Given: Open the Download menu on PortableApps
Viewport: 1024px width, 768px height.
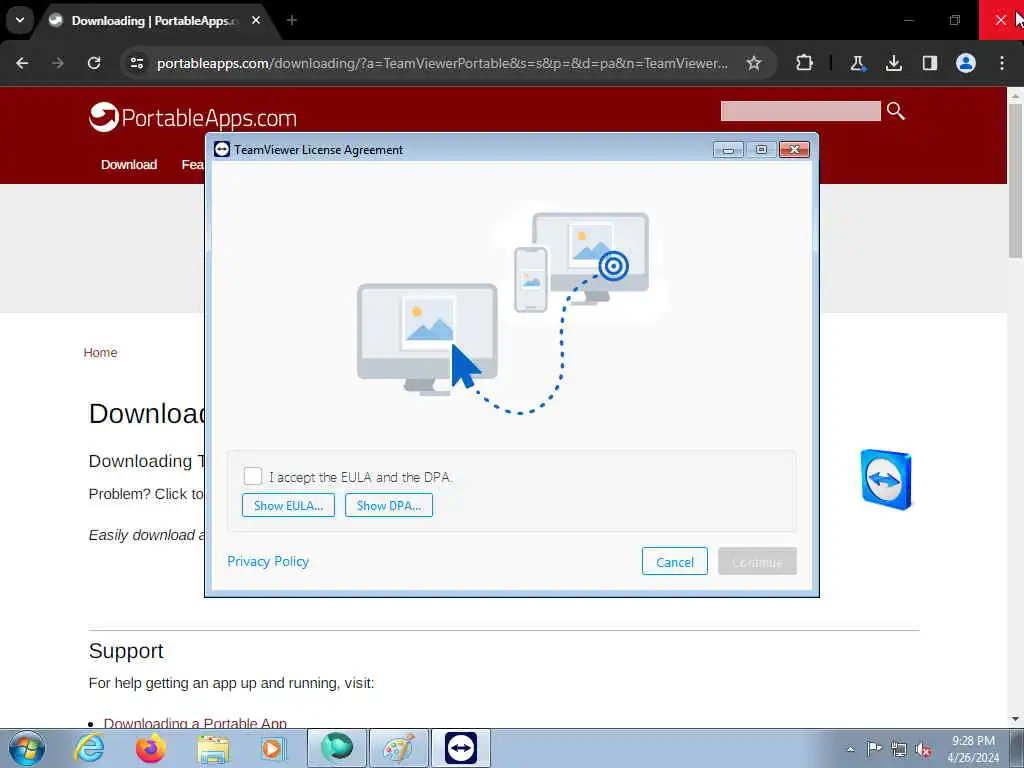Looking at the screenshot, I should click(x=129, y=165).
